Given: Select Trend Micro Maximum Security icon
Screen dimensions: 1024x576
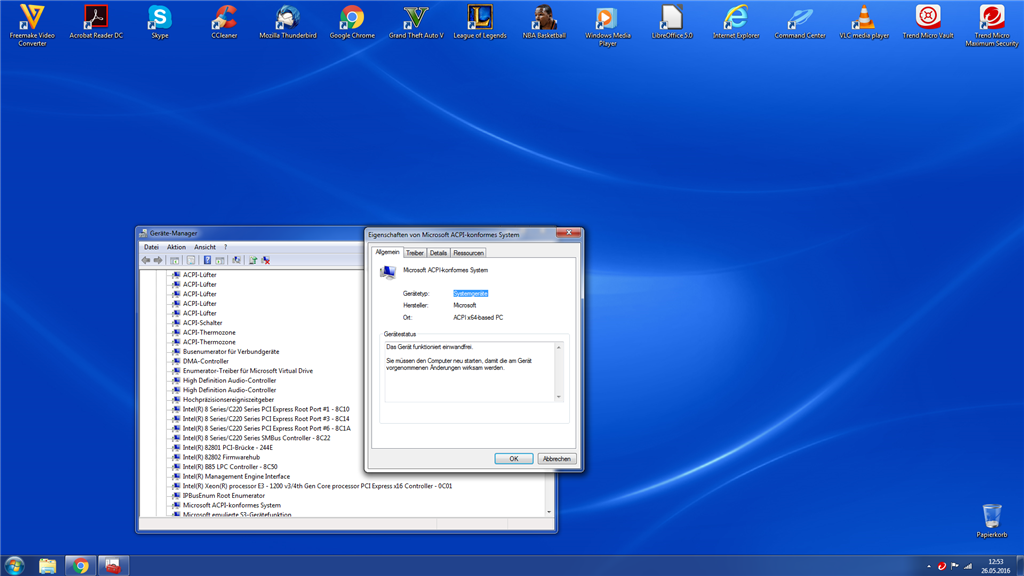Looking at the screenshot, I should 992,25.
